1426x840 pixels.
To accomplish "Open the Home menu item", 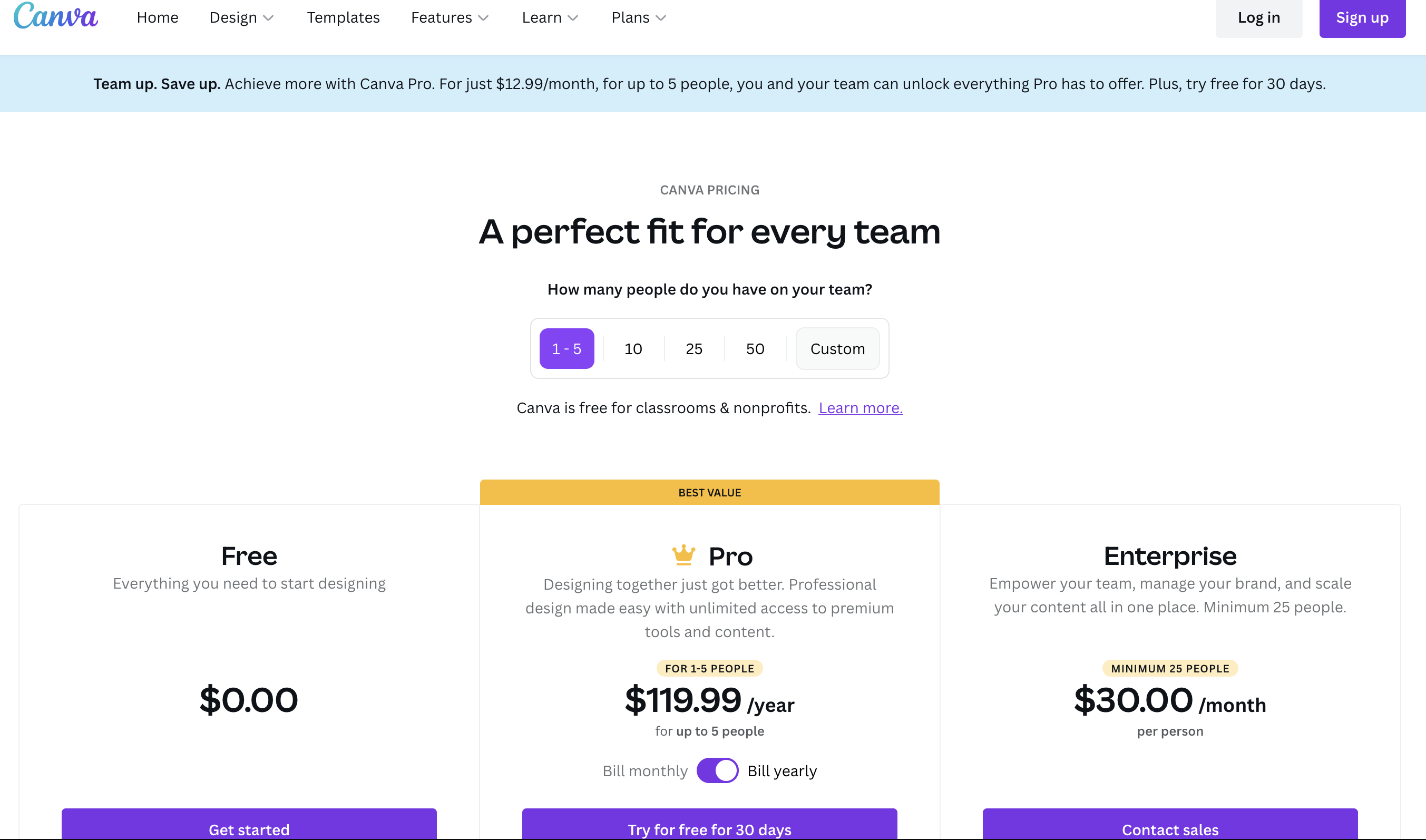I will click(x=157, y=17).
